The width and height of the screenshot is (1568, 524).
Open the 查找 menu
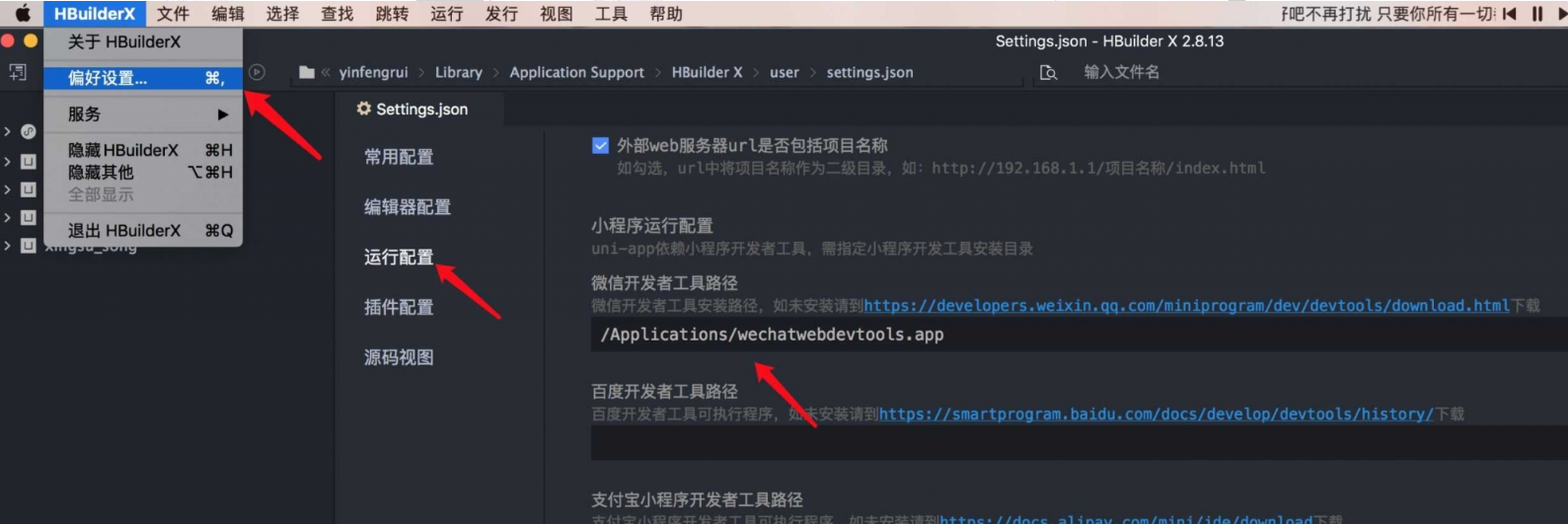point(337,14)
